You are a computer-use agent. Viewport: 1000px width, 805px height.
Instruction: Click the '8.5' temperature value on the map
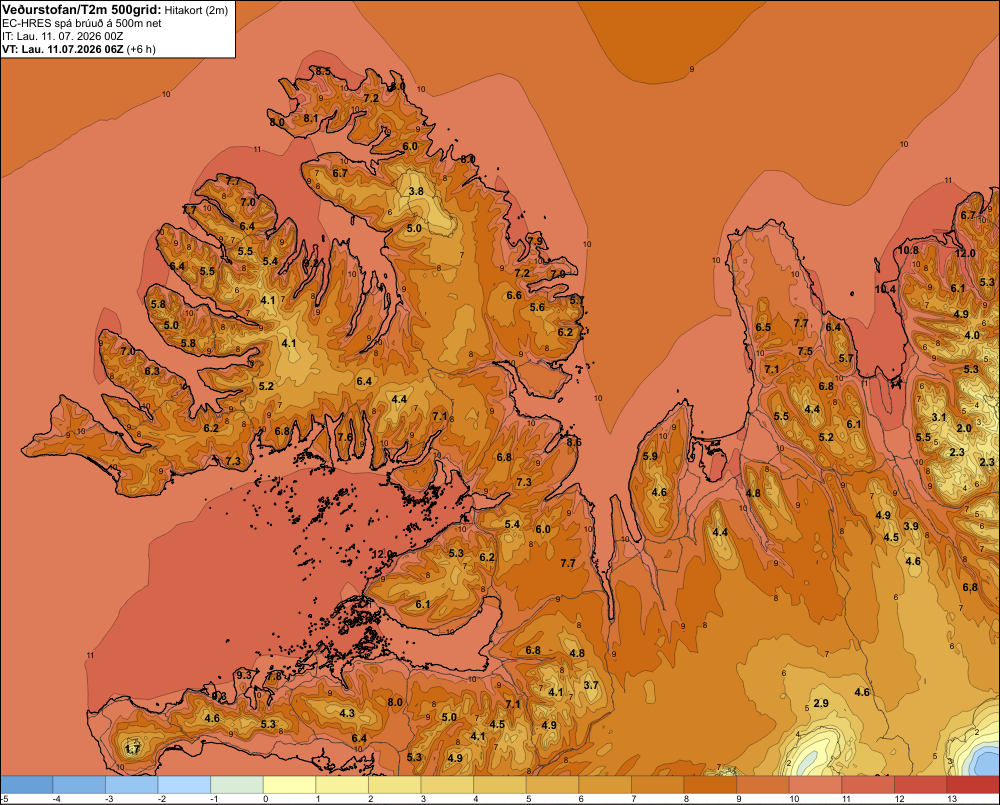click(323, 71)
